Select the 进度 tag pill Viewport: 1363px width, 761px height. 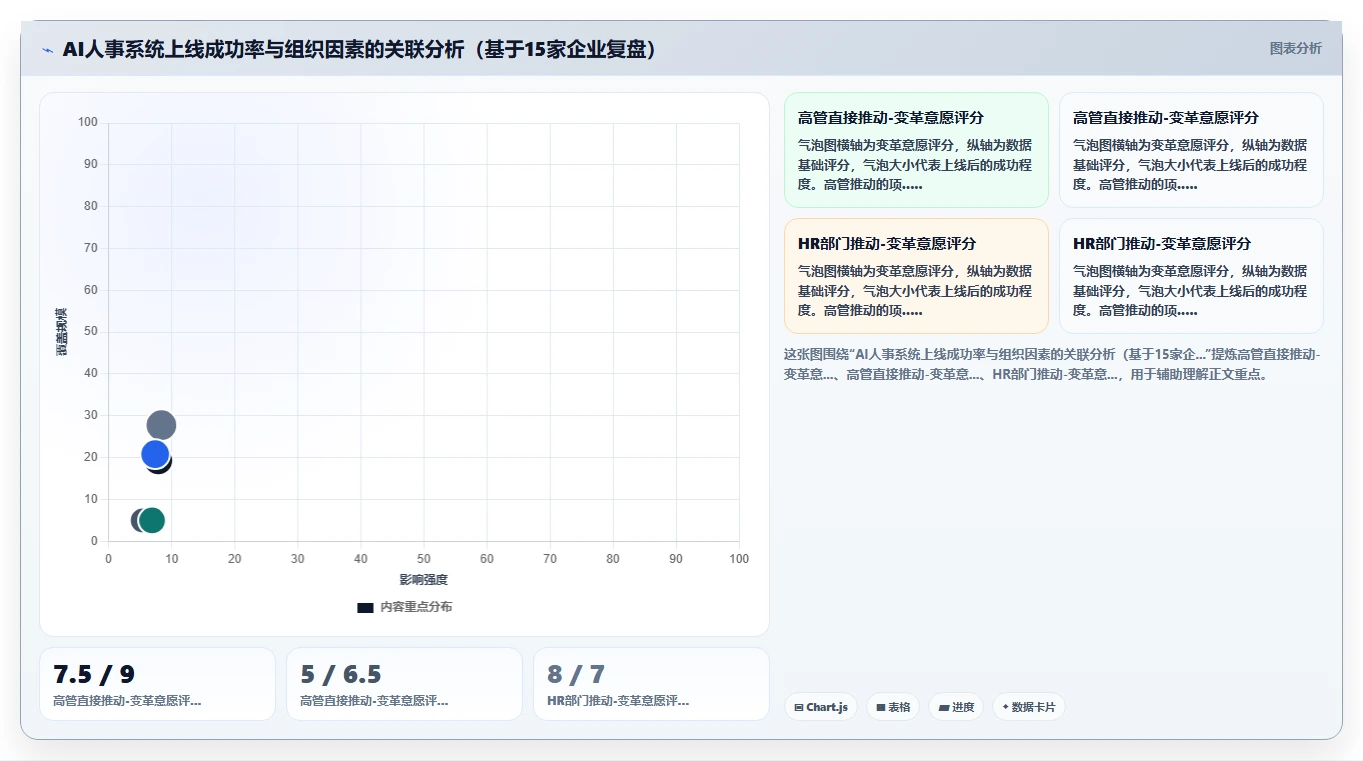pos(956,707)
